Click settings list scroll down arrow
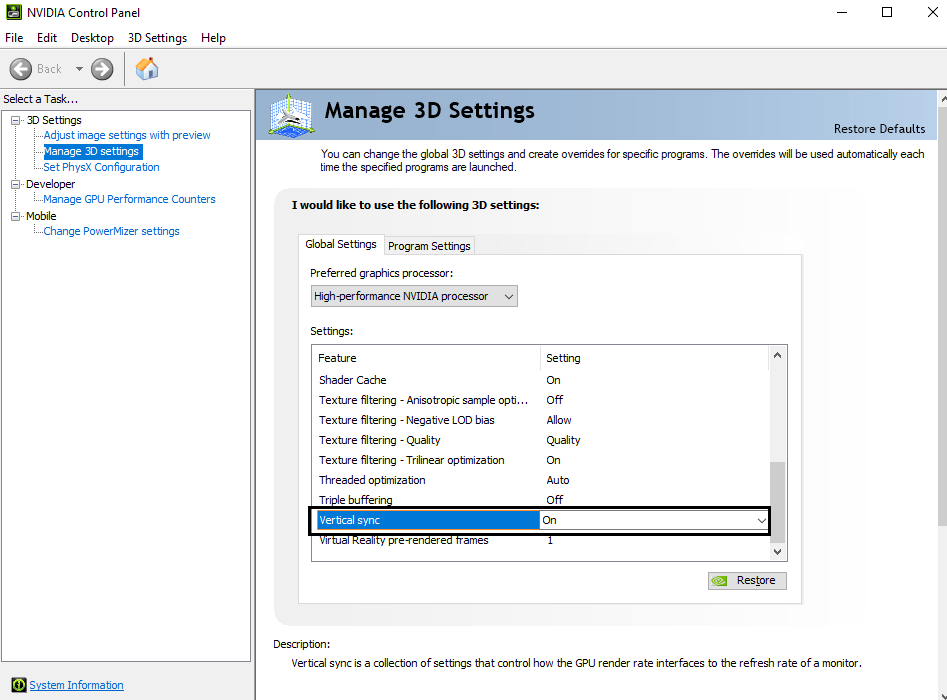This screenshot has width=947, height=700. pos(777,551)
